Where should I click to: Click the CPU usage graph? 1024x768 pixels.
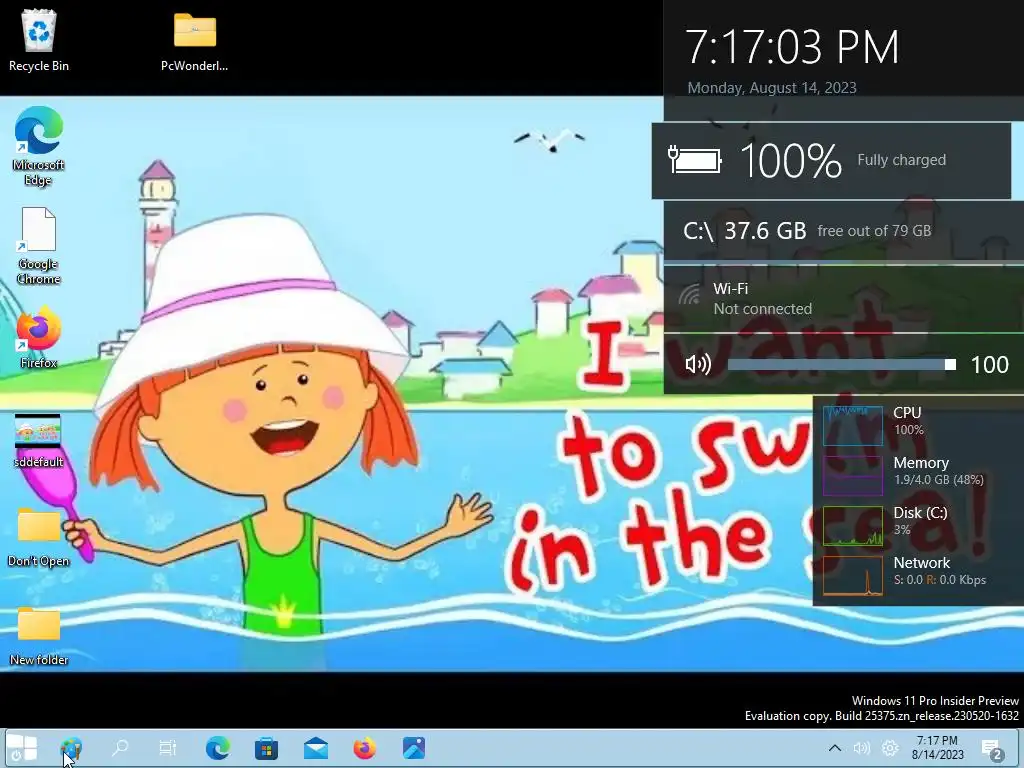tap(853, 425)
